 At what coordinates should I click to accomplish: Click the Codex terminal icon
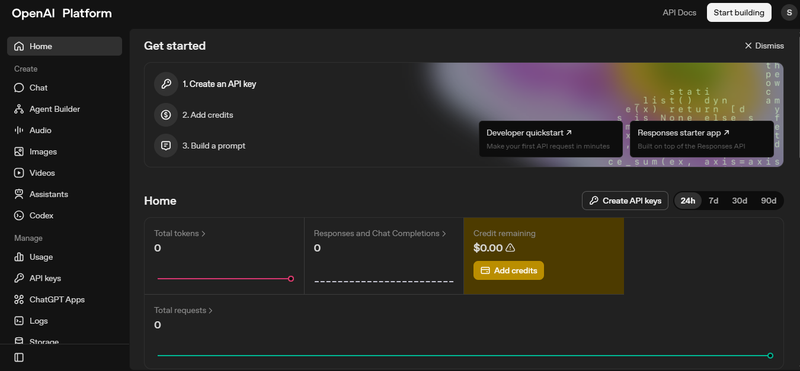point(19,215)
